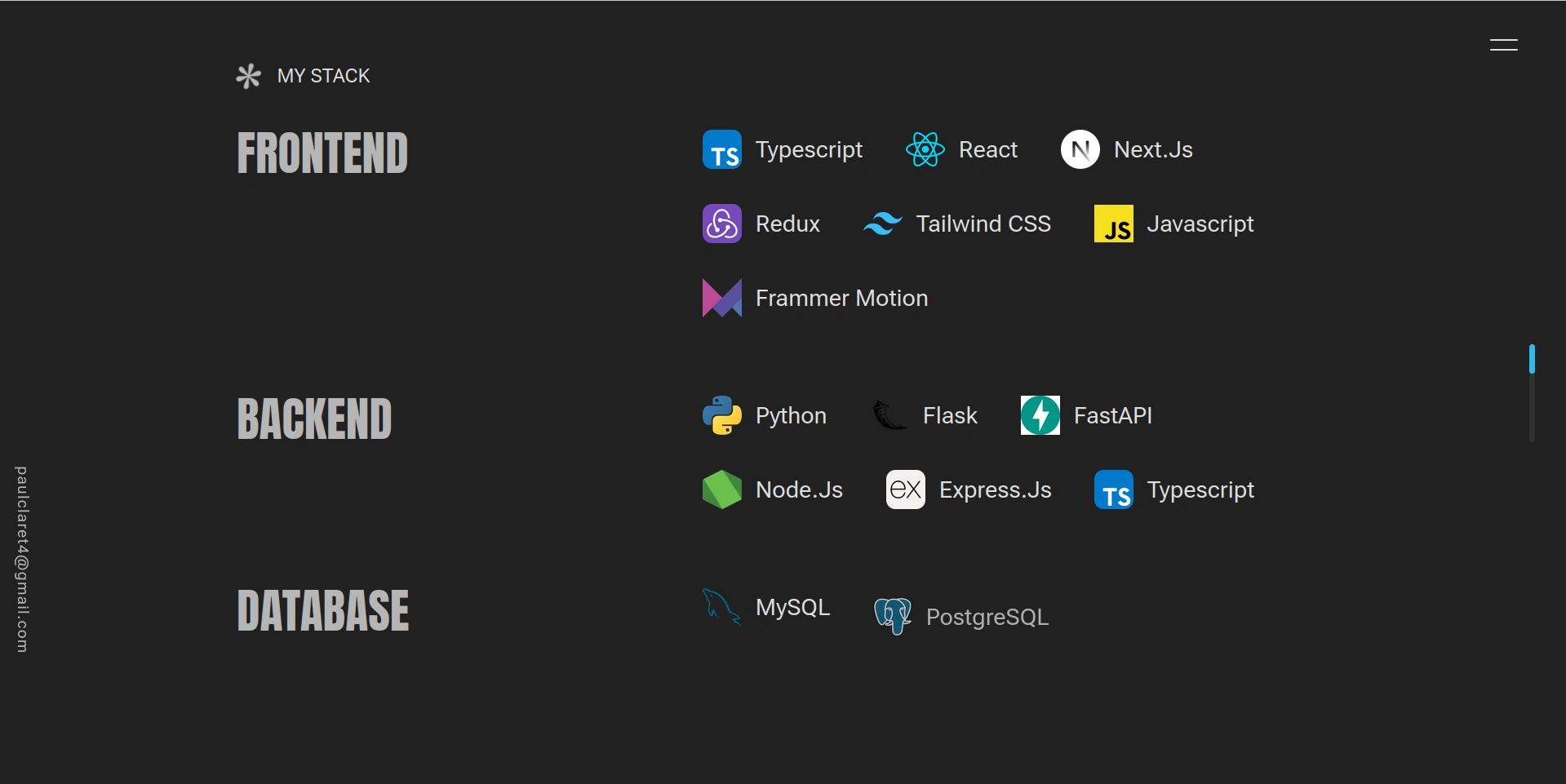This screenshot has height=784, width=1566.
Task: Click the Typescript label in the Backend section
Action: (1201, 490)
